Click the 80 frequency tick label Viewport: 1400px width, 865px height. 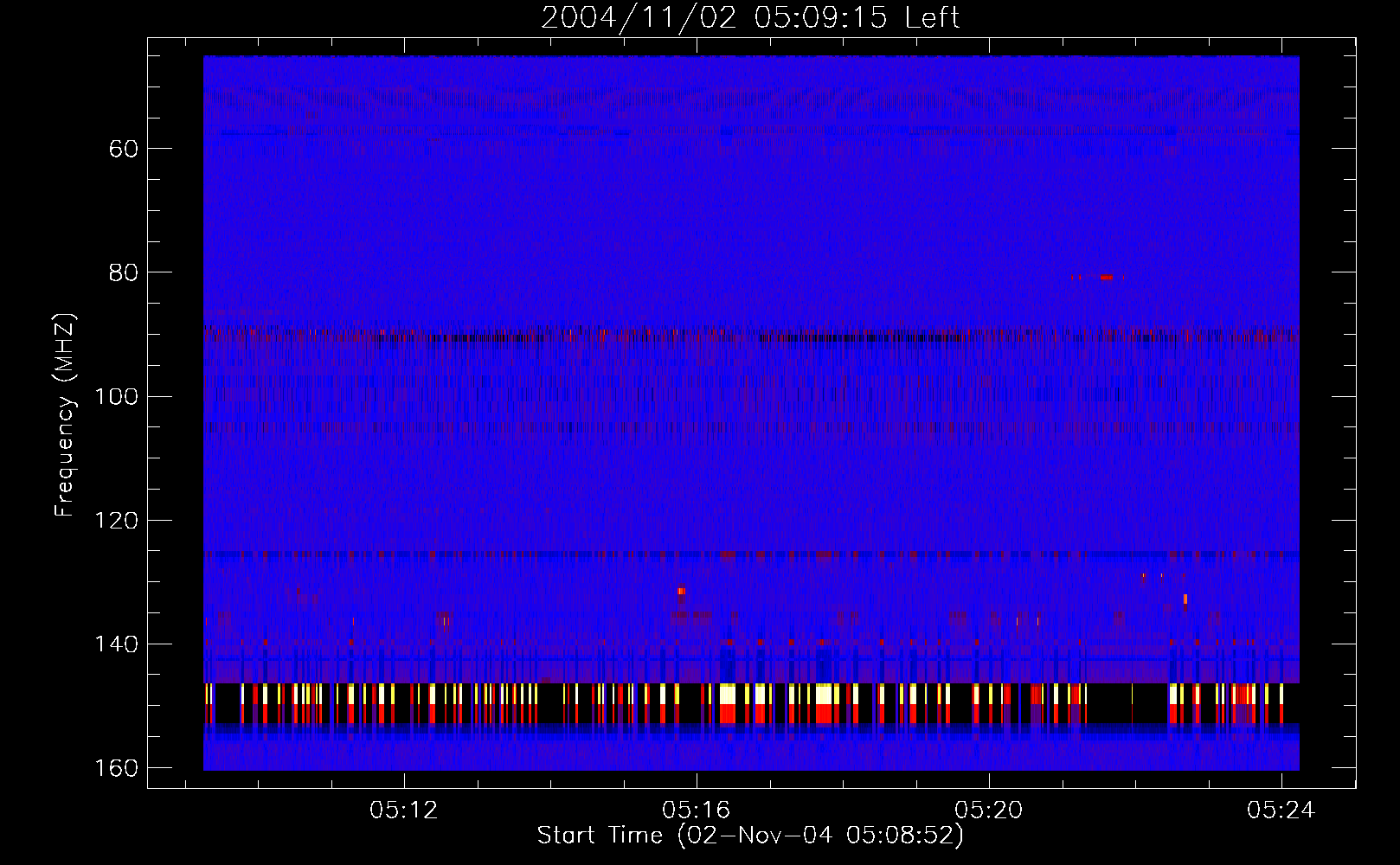[x=124, y=272]
